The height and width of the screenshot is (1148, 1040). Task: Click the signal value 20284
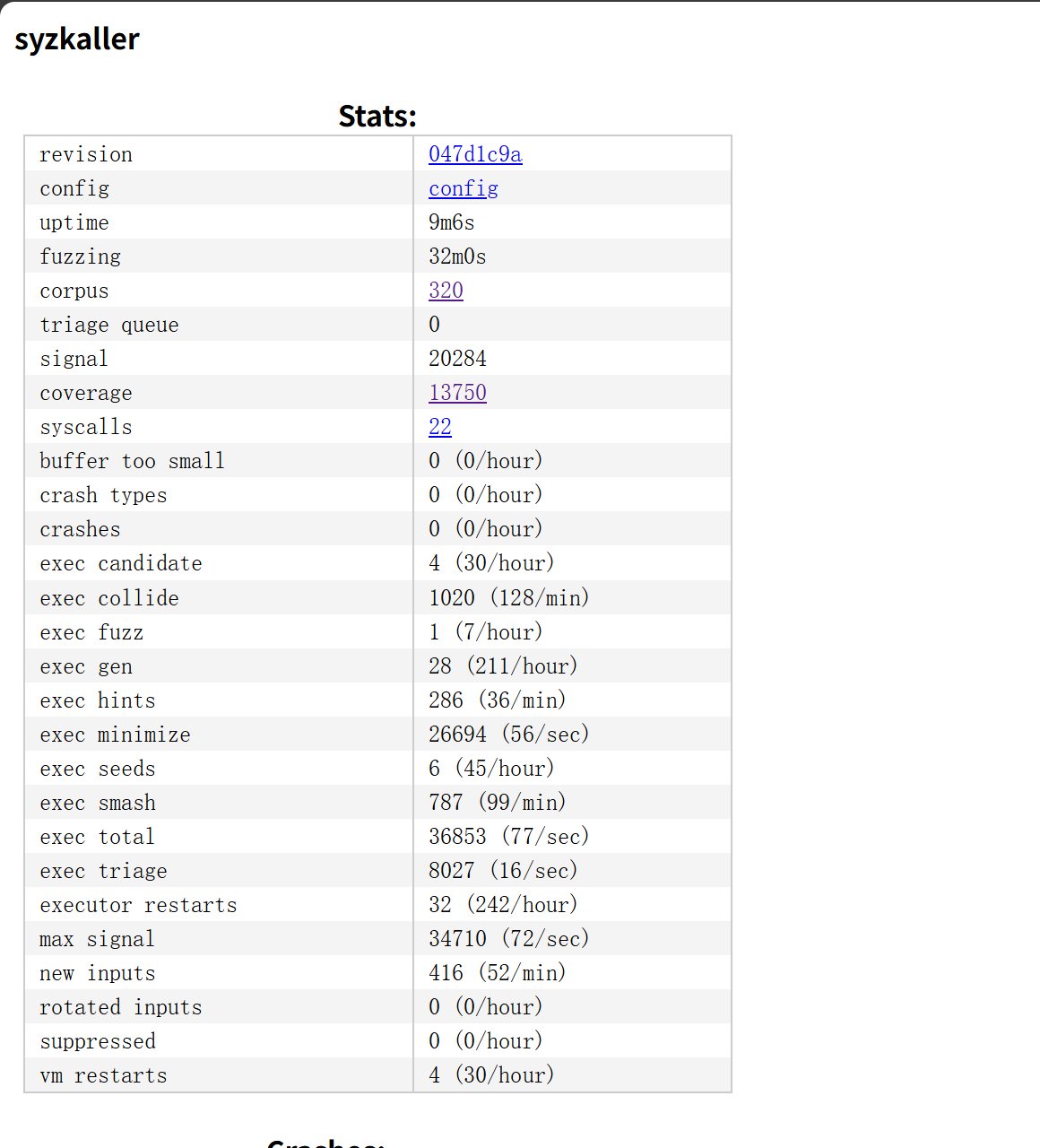(457, 359)
